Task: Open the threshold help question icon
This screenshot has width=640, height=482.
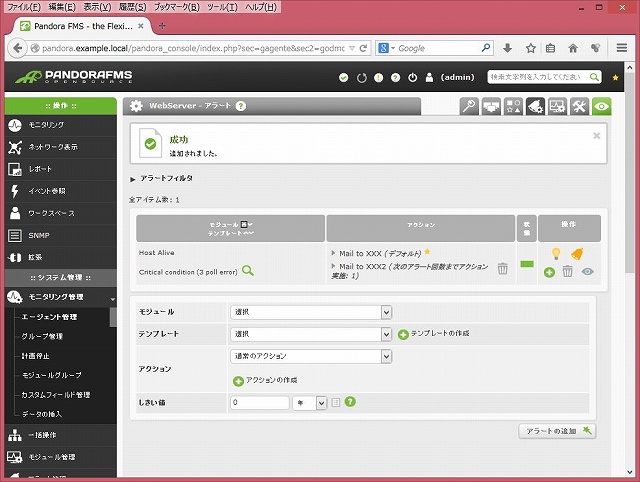Action: point(350,402)
